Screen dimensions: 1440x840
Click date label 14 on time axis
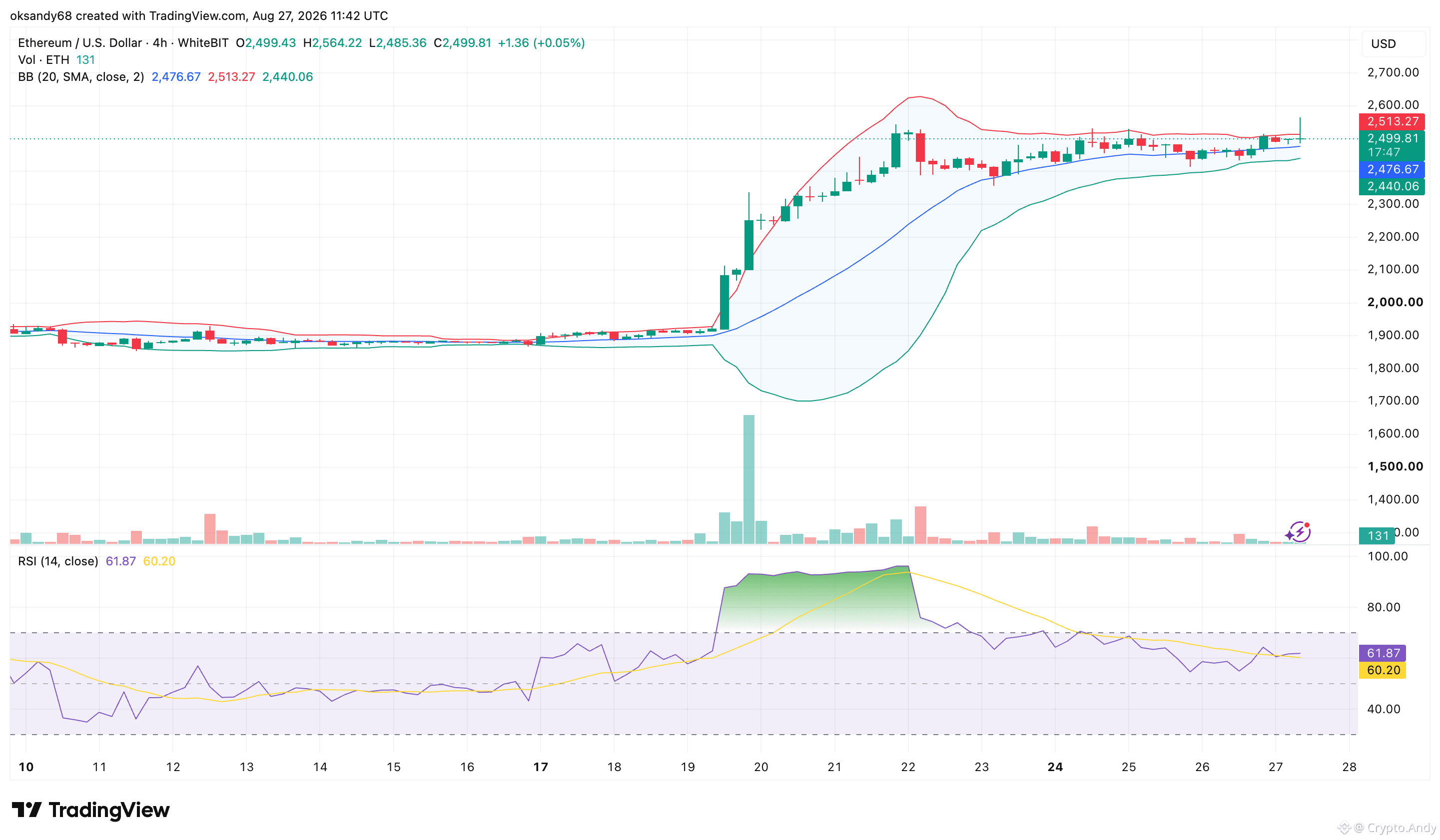pos(320,767)
